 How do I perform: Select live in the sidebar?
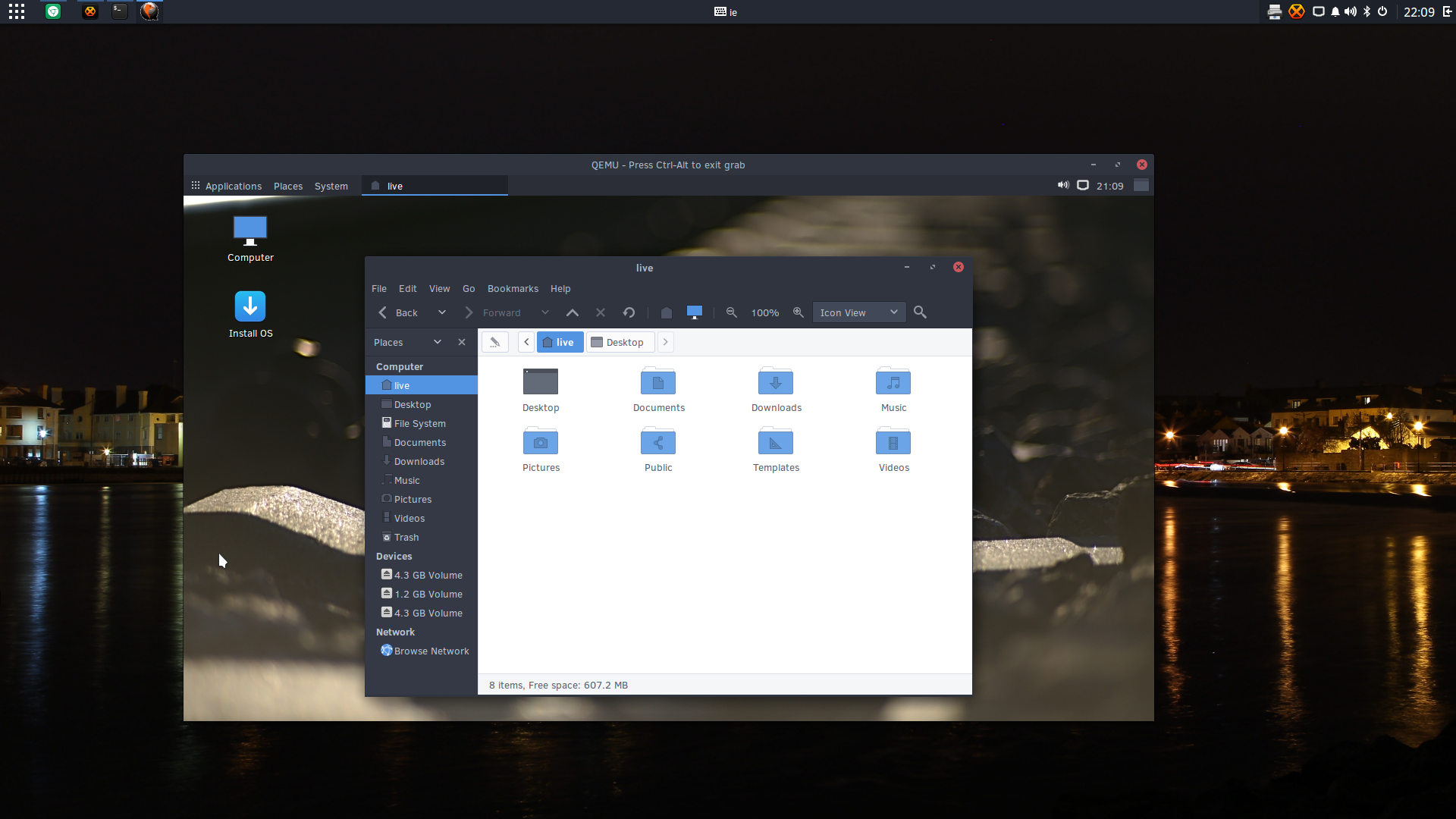pos(422,386)
